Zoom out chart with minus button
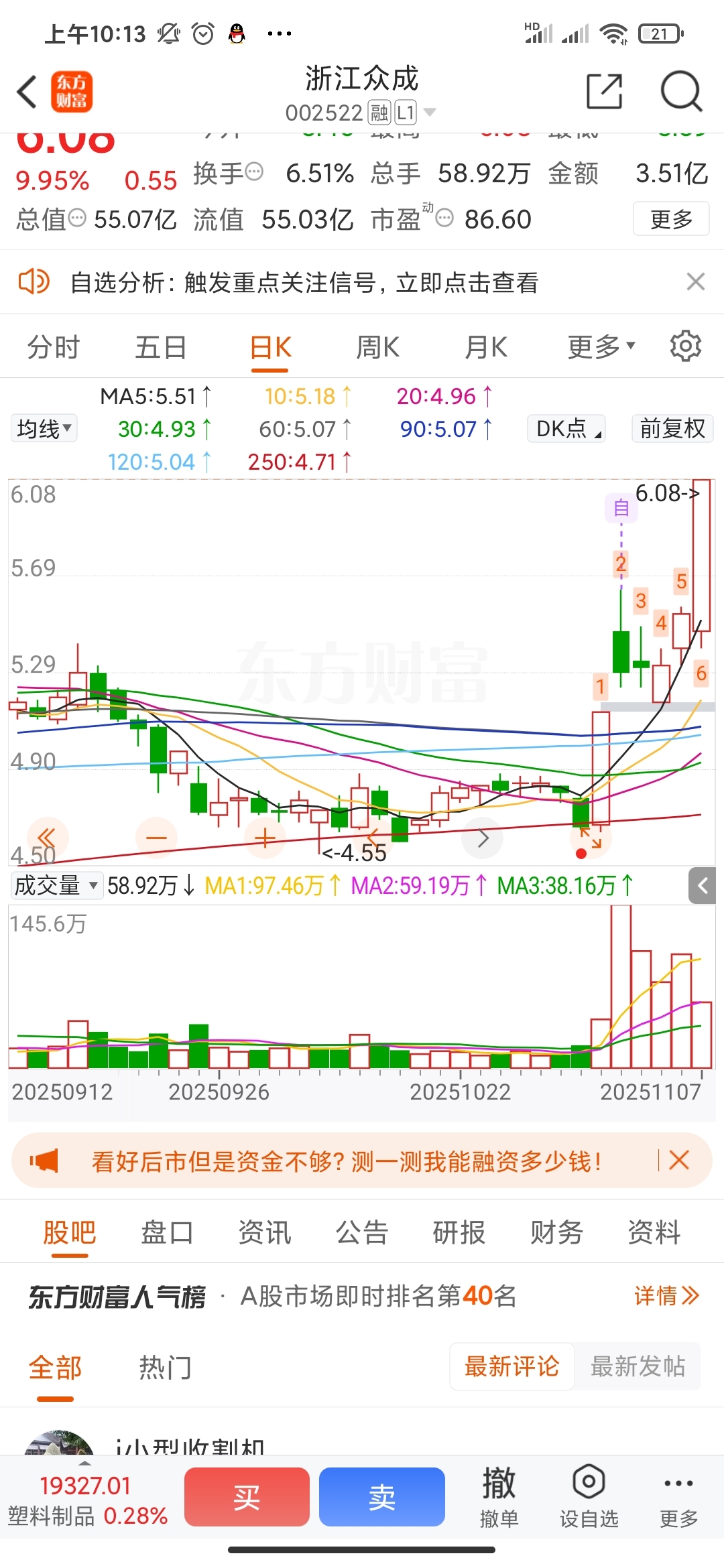Viewport: 724px width, 1568px height. [x=156, y=838]
